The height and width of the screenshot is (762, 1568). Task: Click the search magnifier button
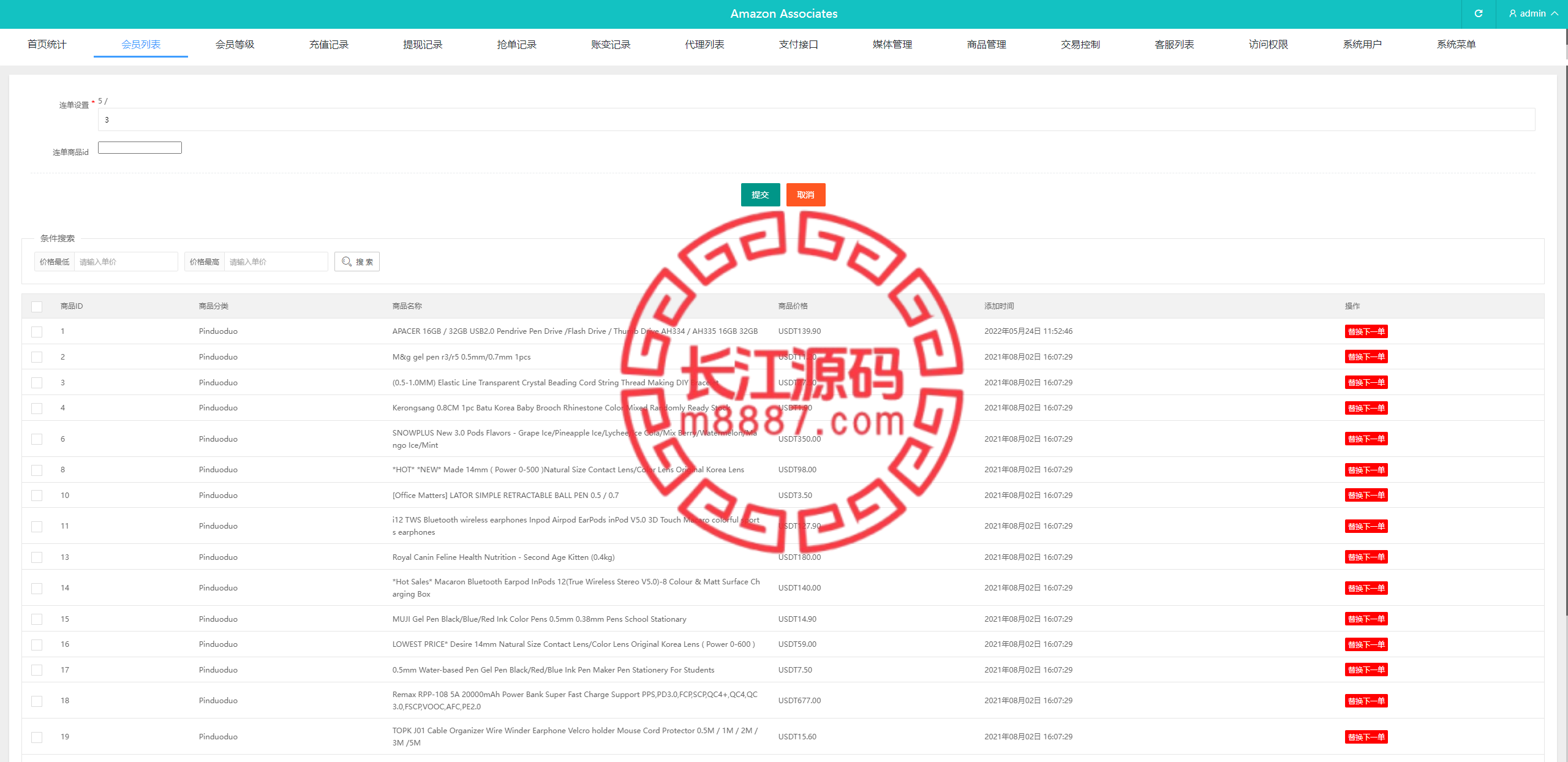click(x=357, y=262)
